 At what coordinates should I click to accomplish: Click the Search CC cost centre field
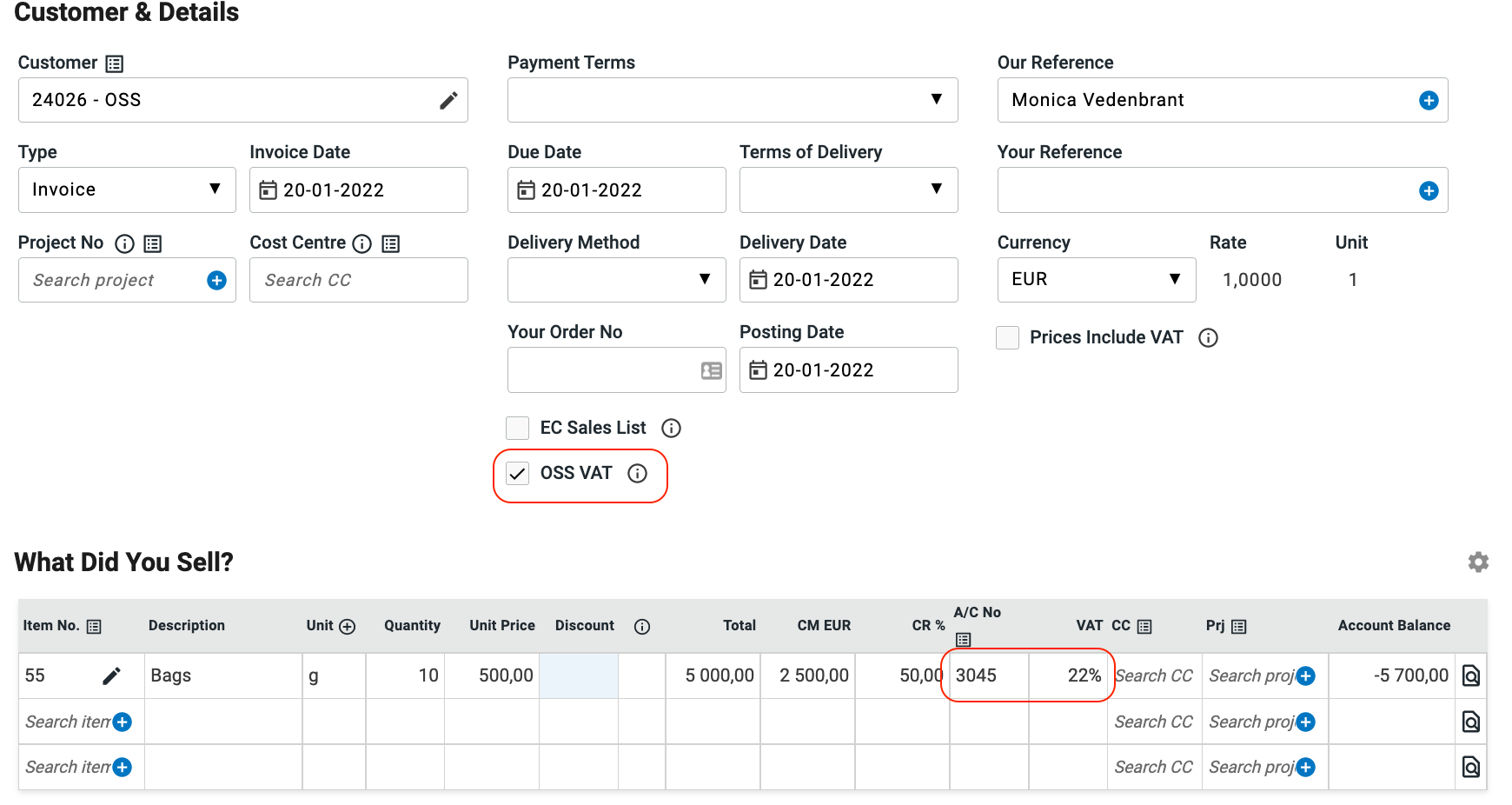[358, 280]
